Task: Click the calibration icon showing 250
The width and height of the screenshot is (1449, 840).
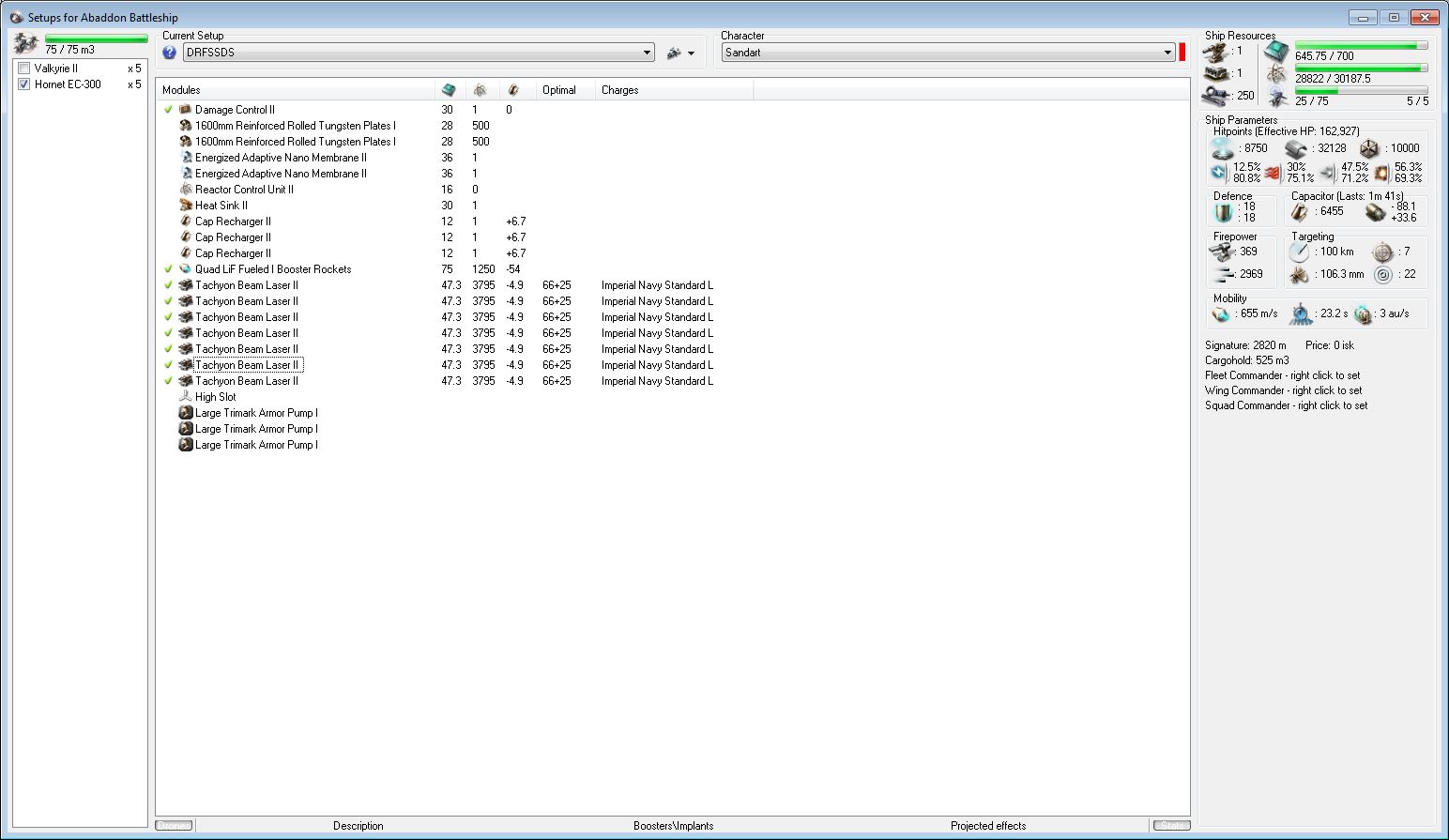Action: [x=1216, y=95]
